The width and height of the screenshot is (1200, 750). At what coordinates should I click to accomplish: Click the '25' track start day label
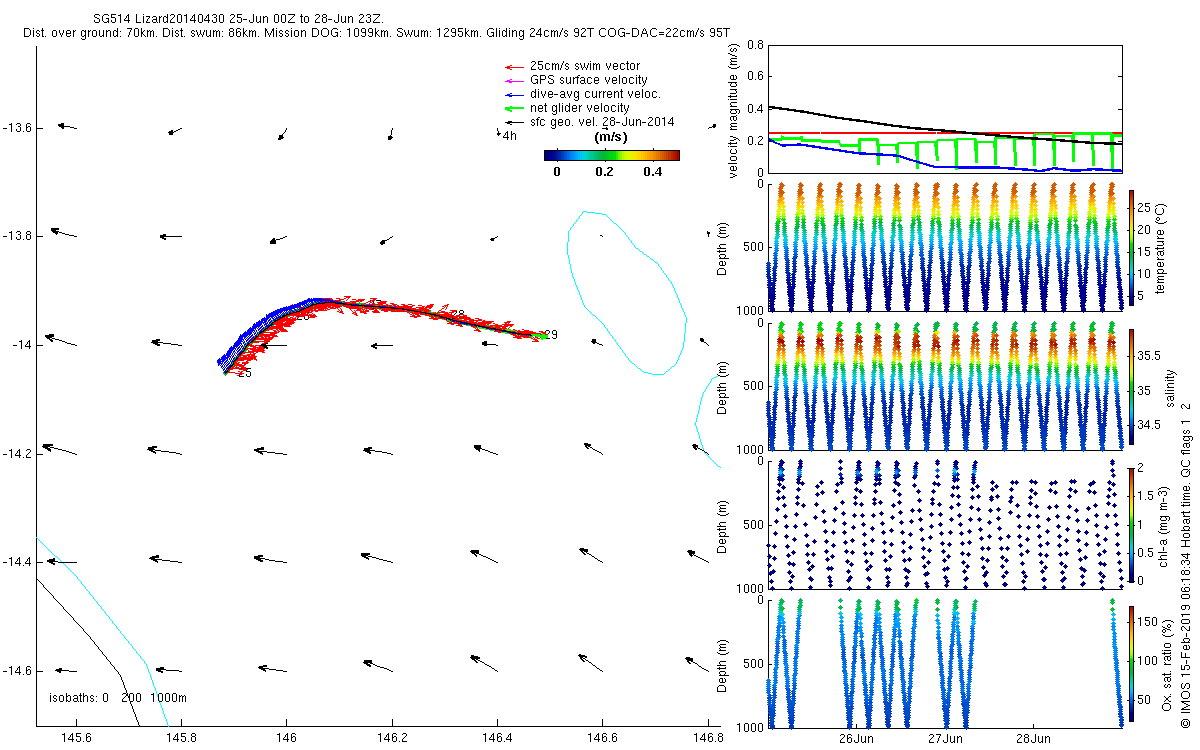click(244, 373)
